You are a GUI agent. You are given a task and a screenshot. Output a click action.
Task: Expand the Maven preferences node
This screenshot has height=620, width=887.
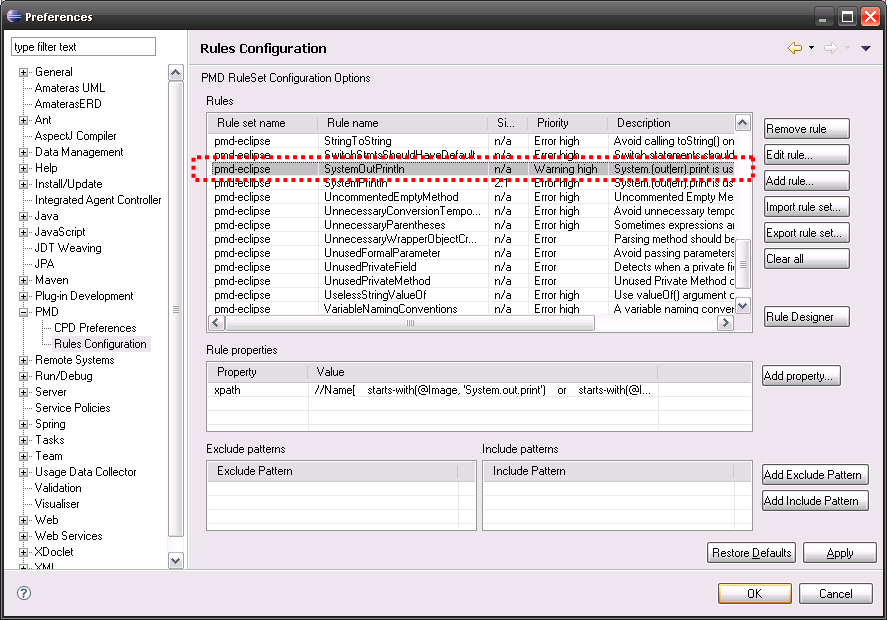tap(24, 280)
